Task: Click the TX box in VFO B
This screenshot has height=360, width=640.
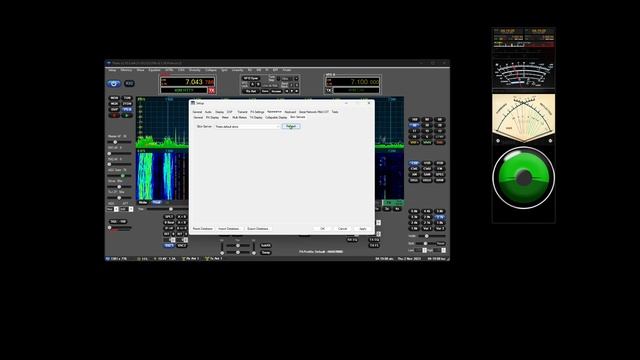Action: click(x=329, y=90)
